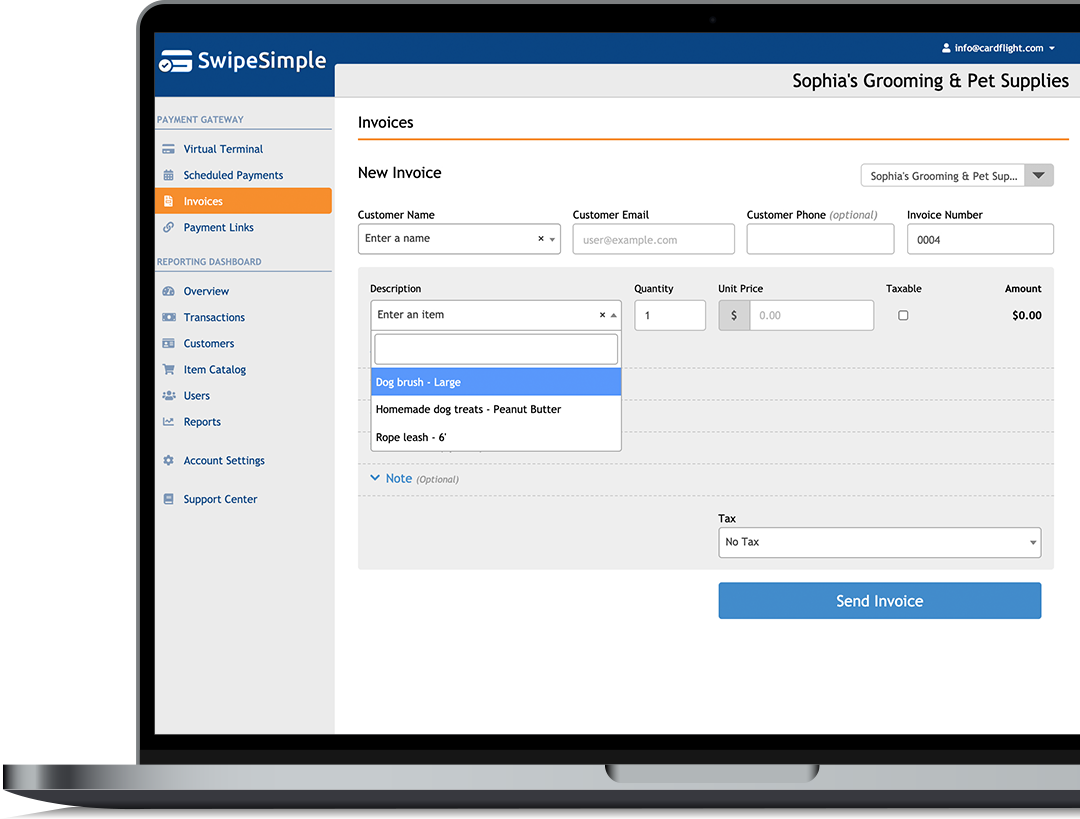
Task: Click the Customer Phone input field
Action: coord(820,240)
